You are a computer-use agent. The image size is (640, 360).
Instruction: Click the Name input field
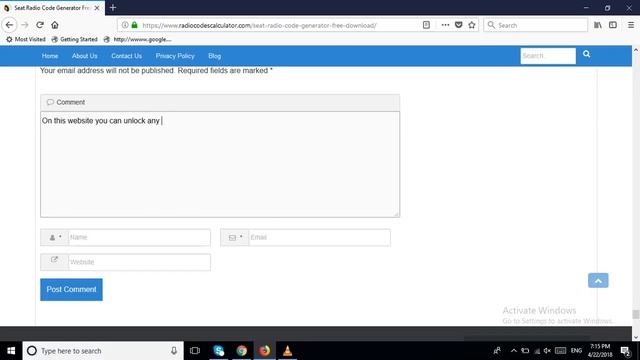(x=139, y=237)
